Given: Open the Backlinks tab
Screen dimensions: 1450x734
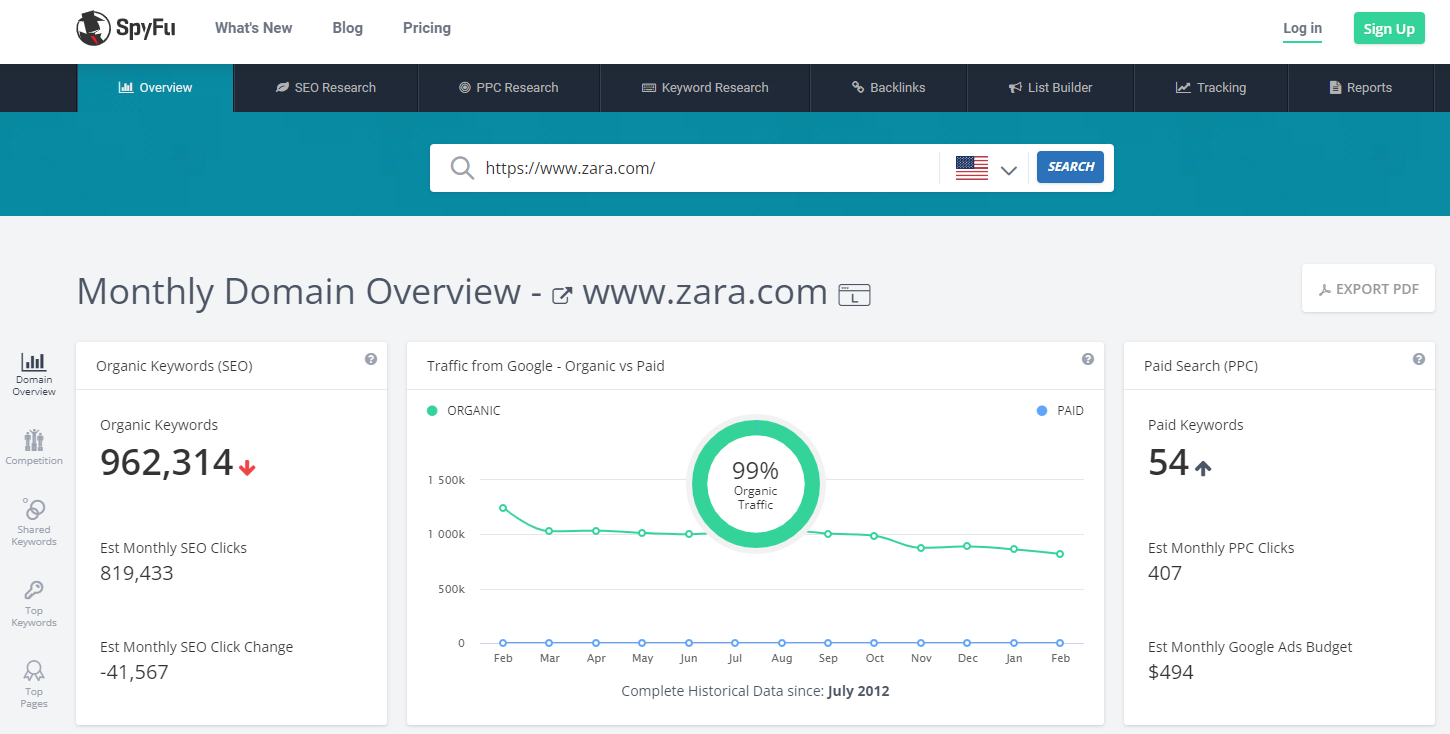Looking at the screenshot, I should pos(888,88).
